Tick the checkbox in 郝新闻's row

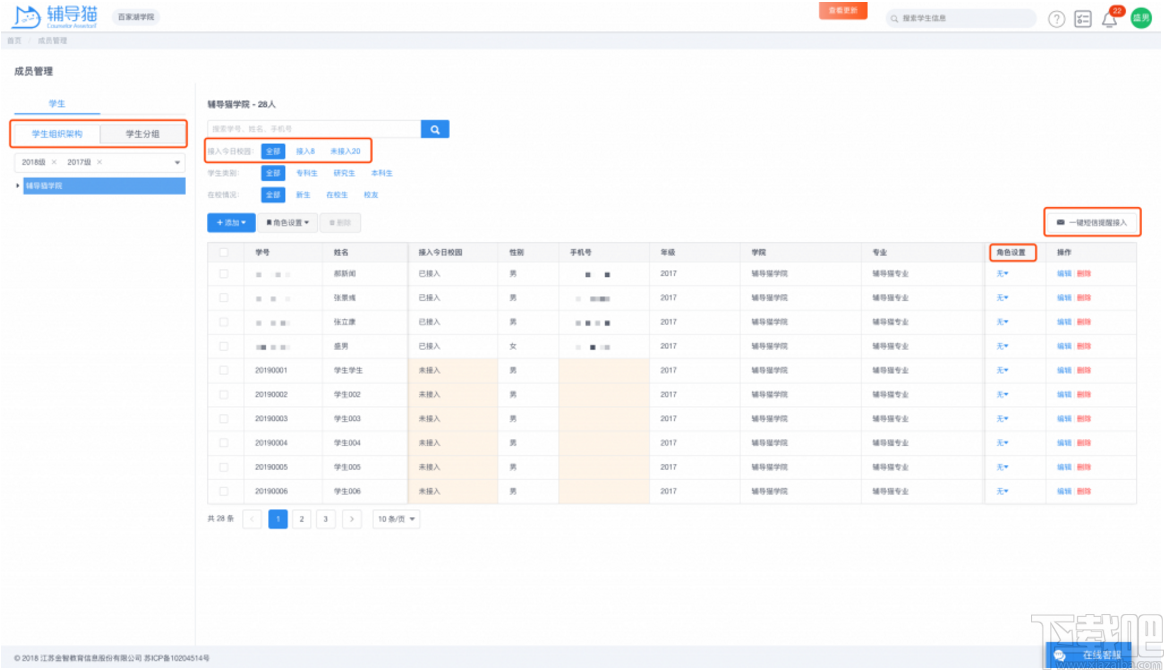point(224,273)
